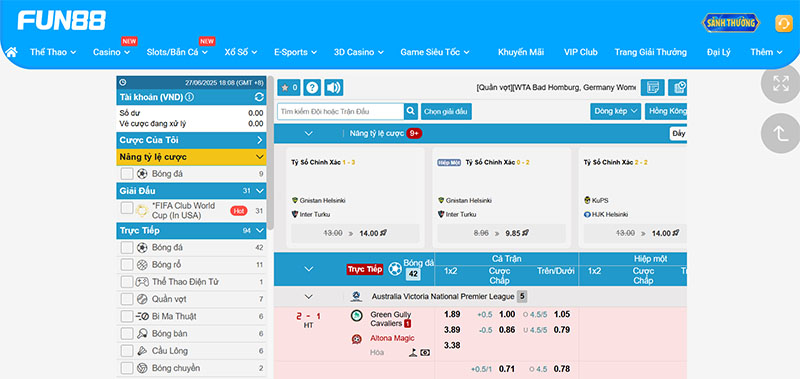Click the live stream camera icon for Green Gully match

426,352
